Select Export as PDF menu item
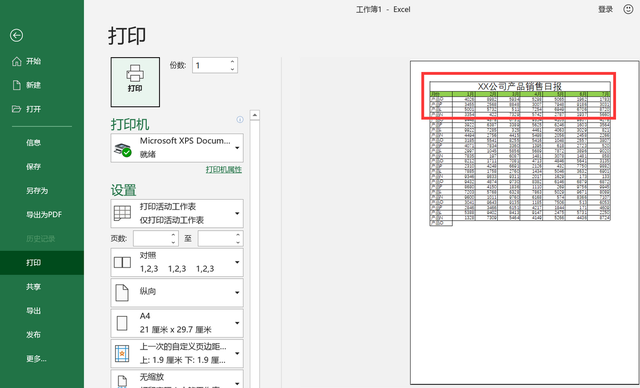640x388 pixels. (x=44, y=215)
